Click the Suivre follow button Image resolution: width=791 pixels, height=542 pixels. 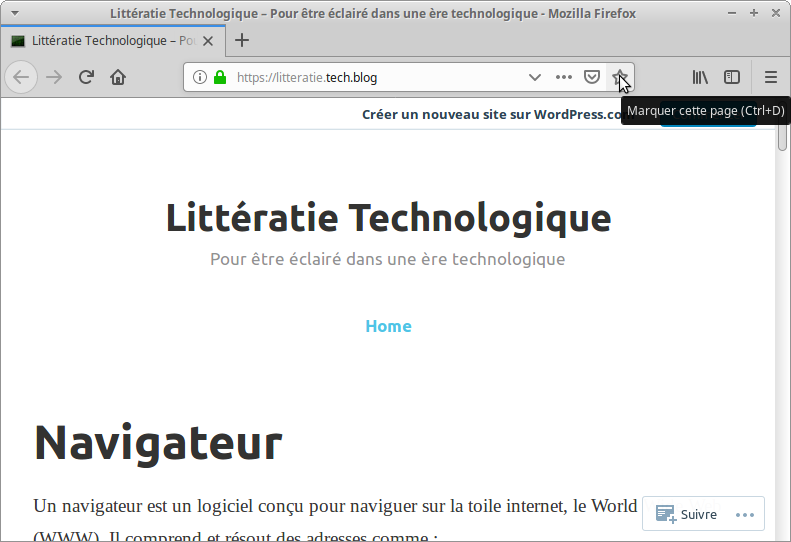(x=687, y=514)
